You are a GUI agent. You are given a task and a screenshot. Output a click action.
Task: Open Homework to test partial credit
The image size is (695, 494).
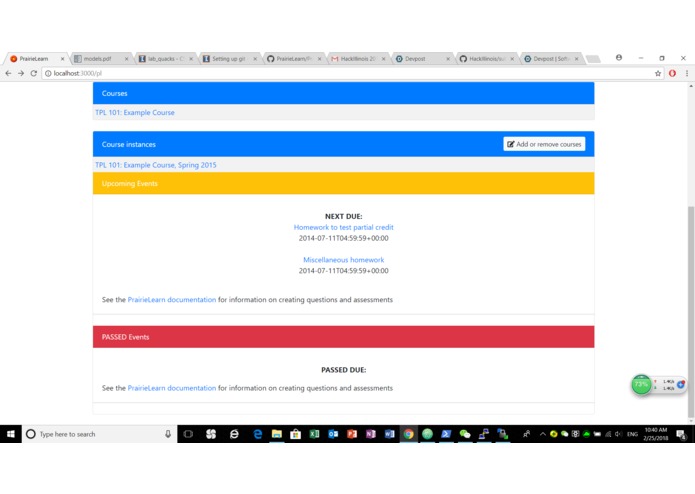click(344, 227)
